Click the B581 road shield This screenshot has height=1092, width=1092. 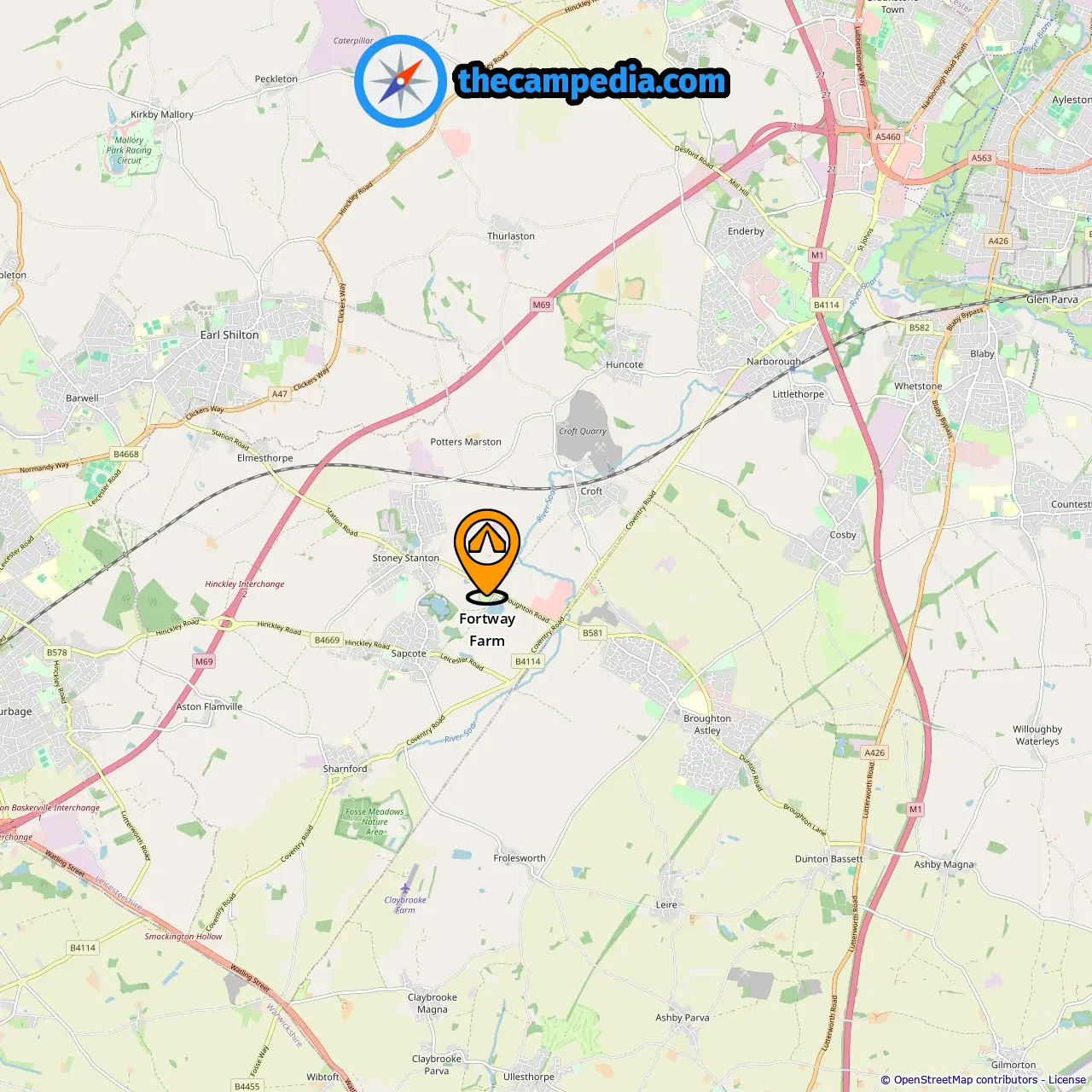tap(592, 633)
